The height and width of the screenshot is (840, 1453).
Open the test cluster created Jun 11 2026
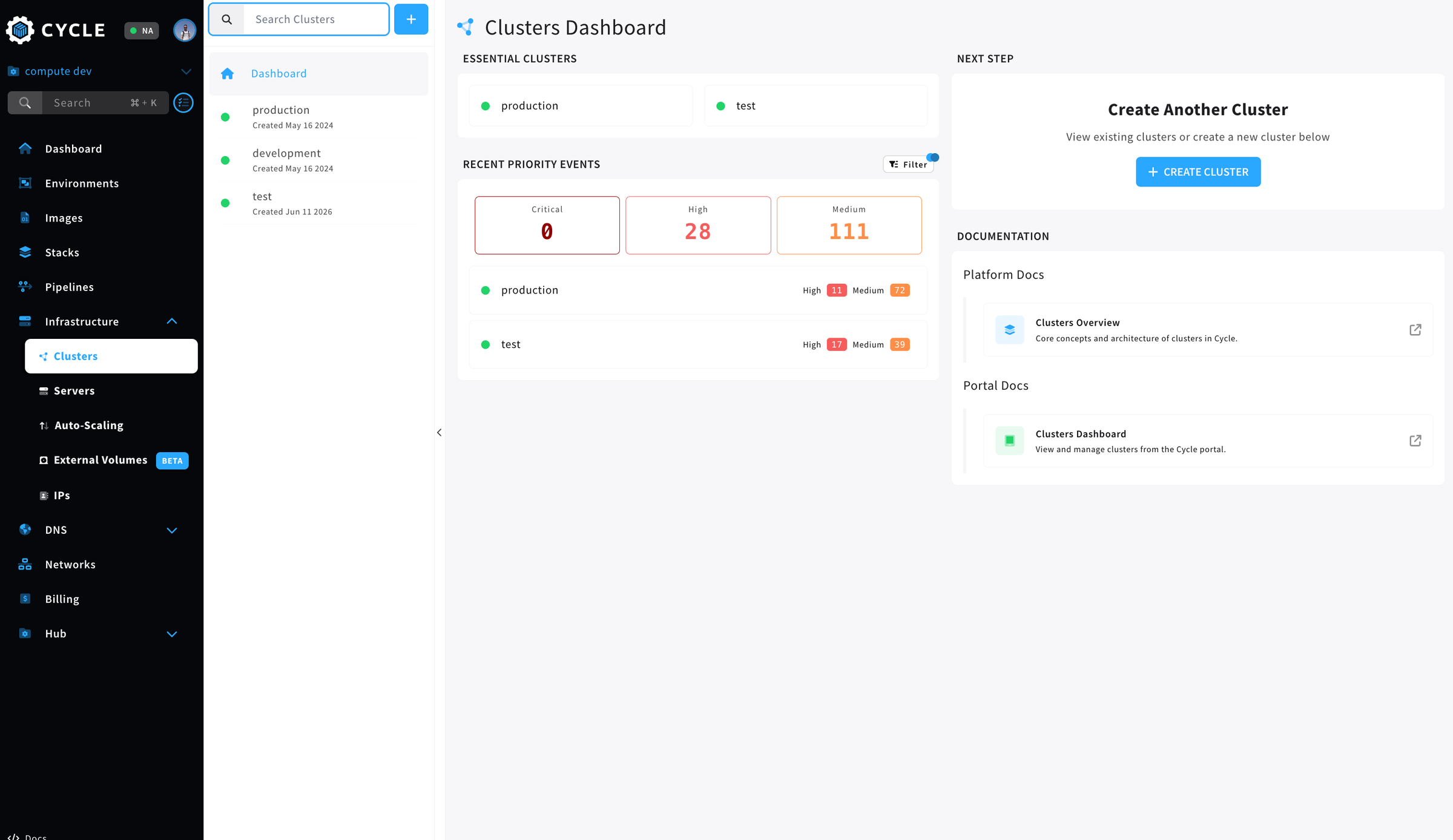pyautogui.click(x=318, y=203)
